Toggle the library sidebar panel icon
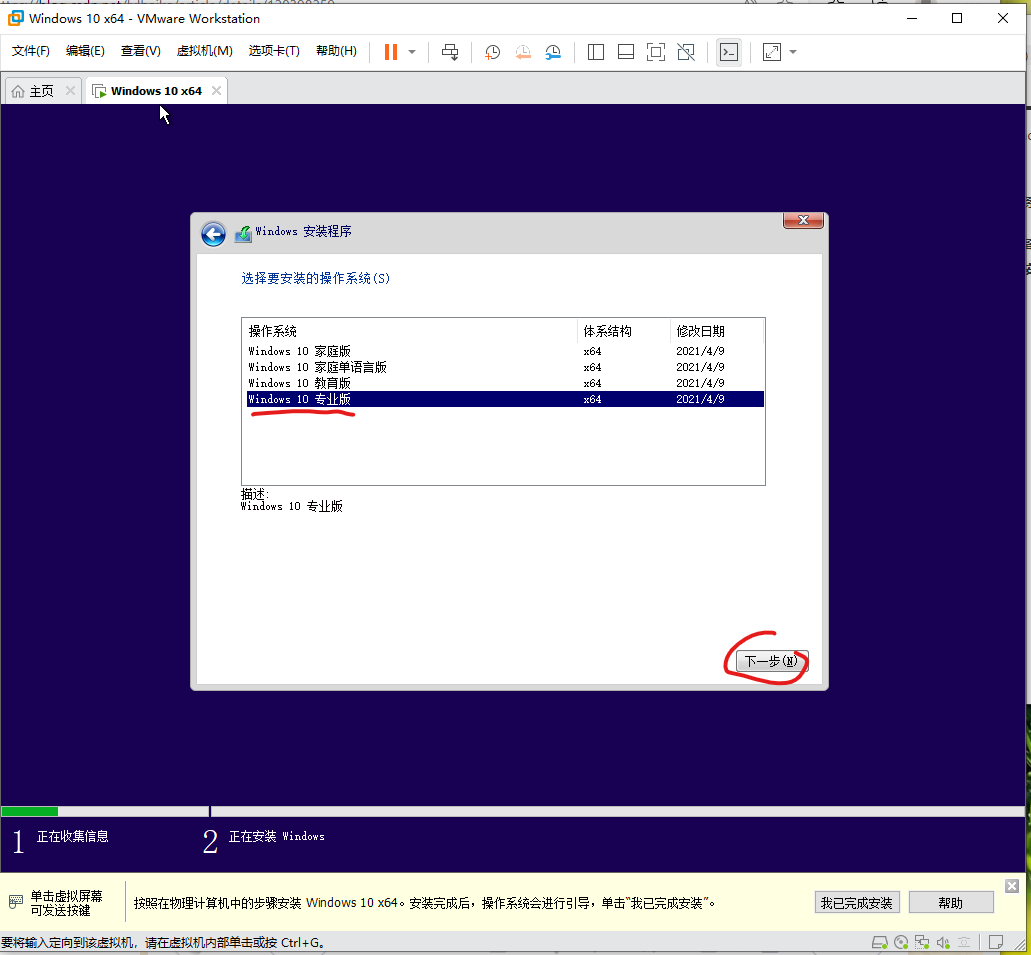This screenshot has height=955, width=1031. point(596,52)
